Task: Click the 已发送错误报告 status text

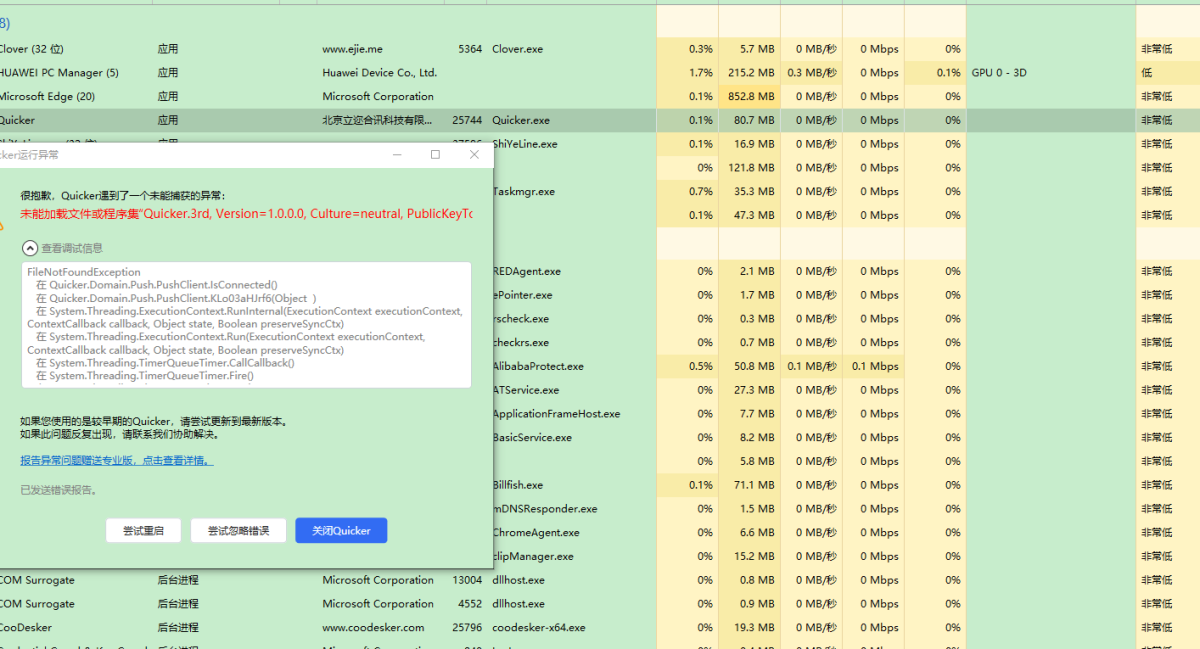Action: [59, 490]
